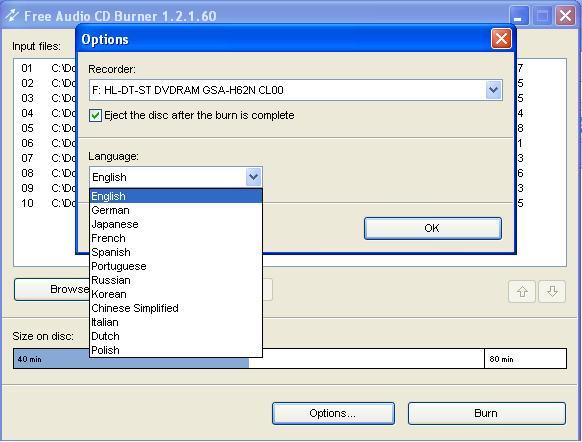Pick Korean language option
582x442 pixels.
pos(176,294)
